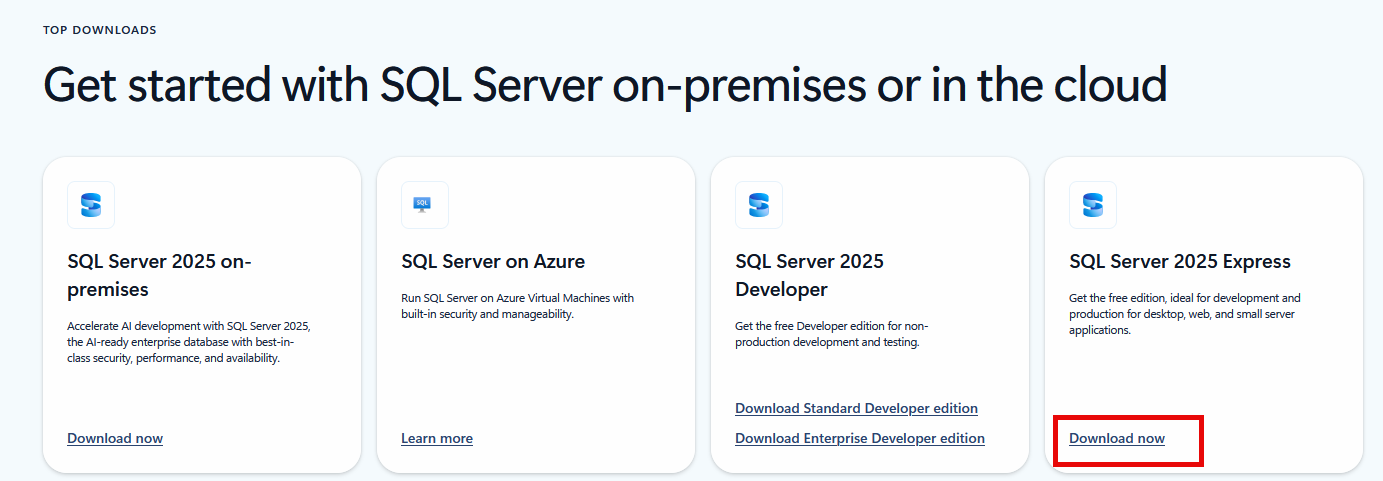Click the Accelerate AI development description text
The image size is (1383, 481).
coord(190,342)
